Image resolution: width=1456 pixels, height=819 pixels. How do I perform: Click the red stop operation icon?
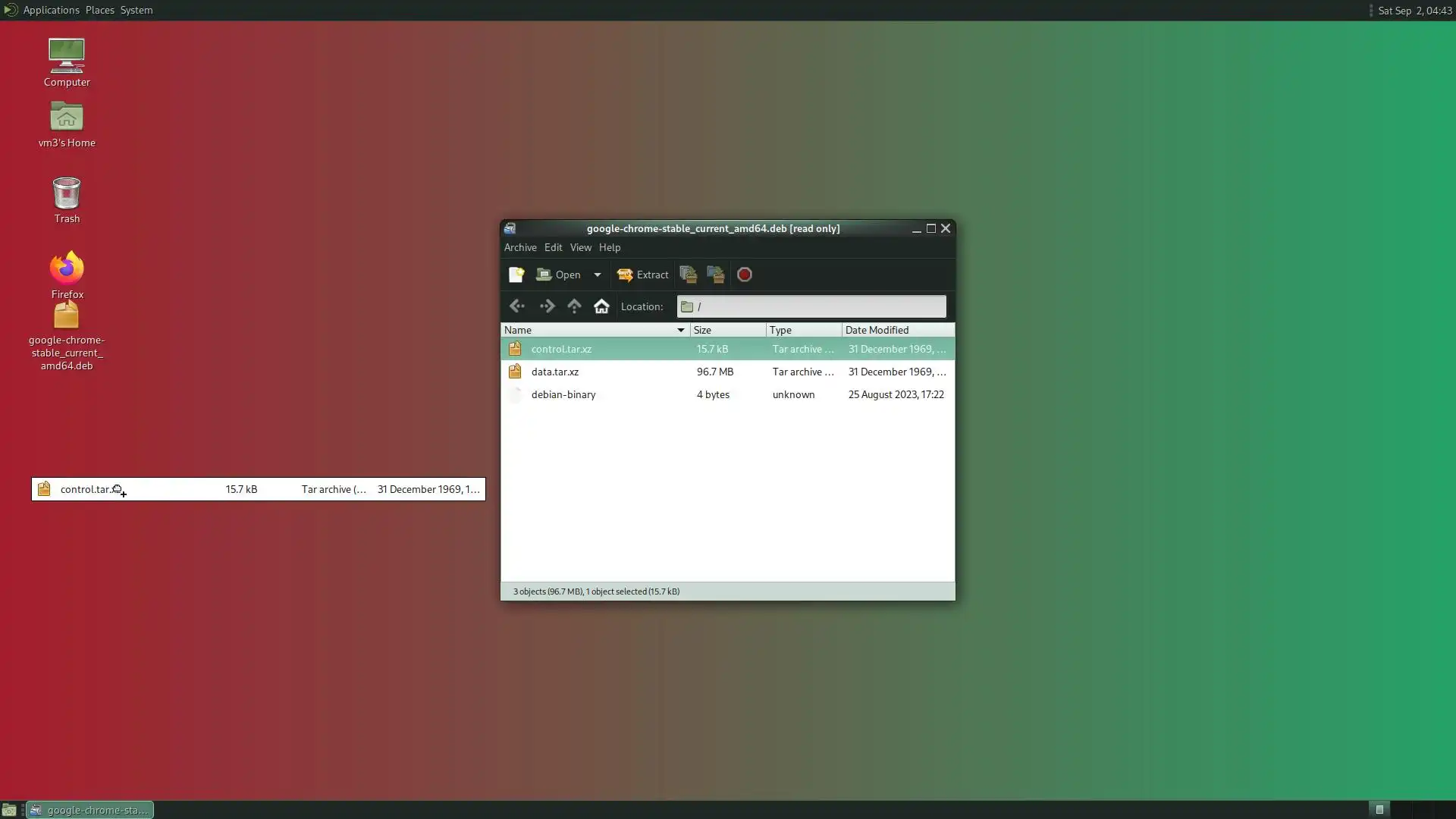click(x=745, y=275)
